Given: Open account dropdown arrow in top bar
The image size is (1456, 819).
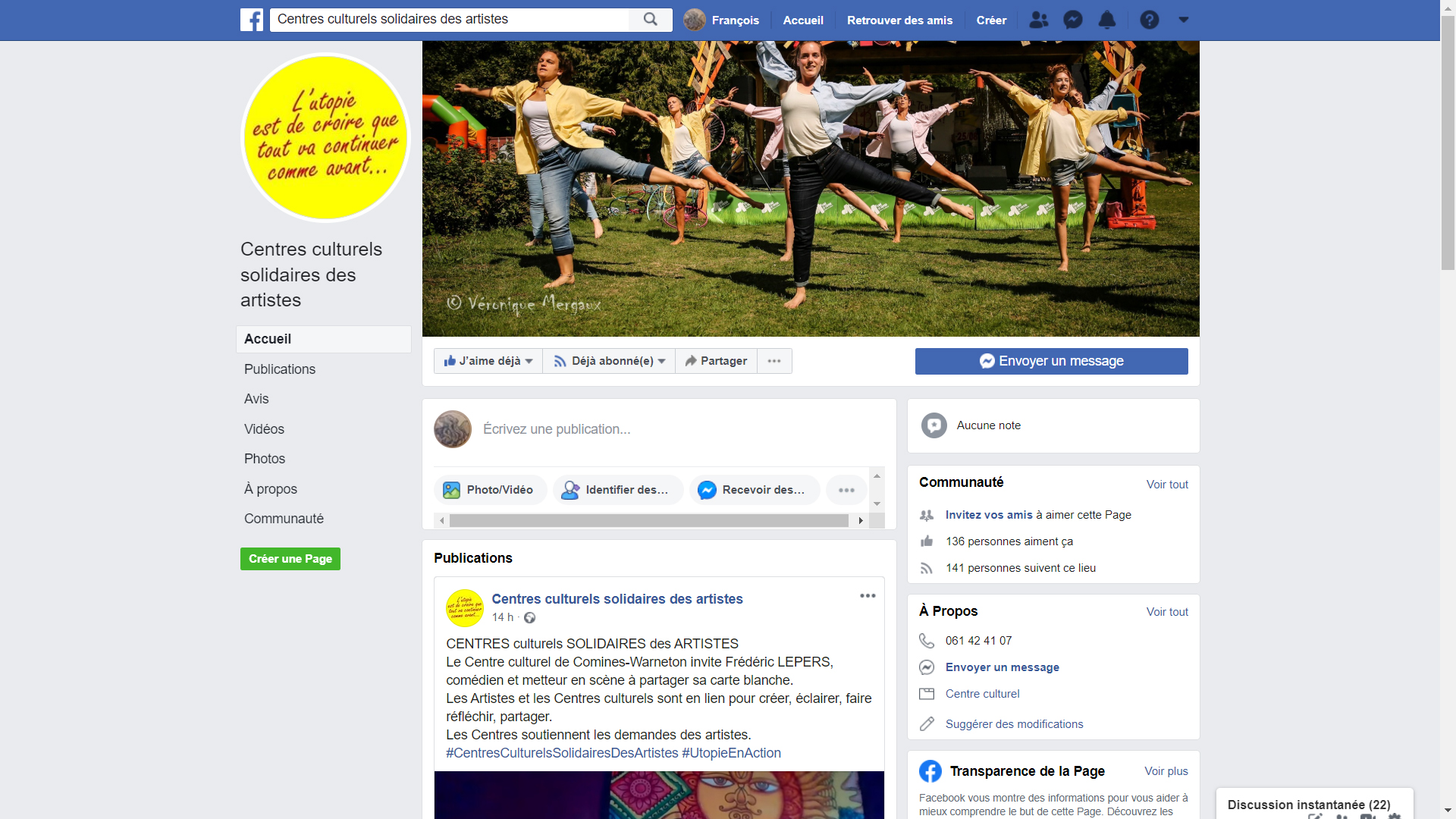Looking at the screenshot, I should [1183, 20].
